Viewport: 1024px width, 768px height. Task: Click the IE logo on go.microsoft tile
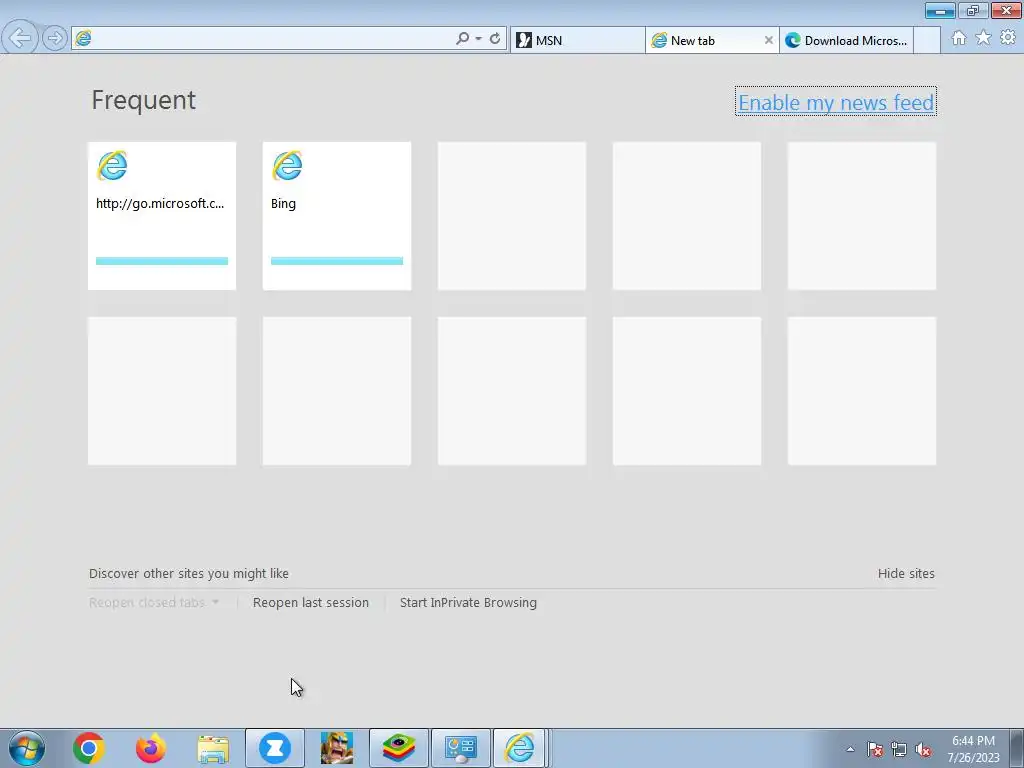[x=112, y=165]
